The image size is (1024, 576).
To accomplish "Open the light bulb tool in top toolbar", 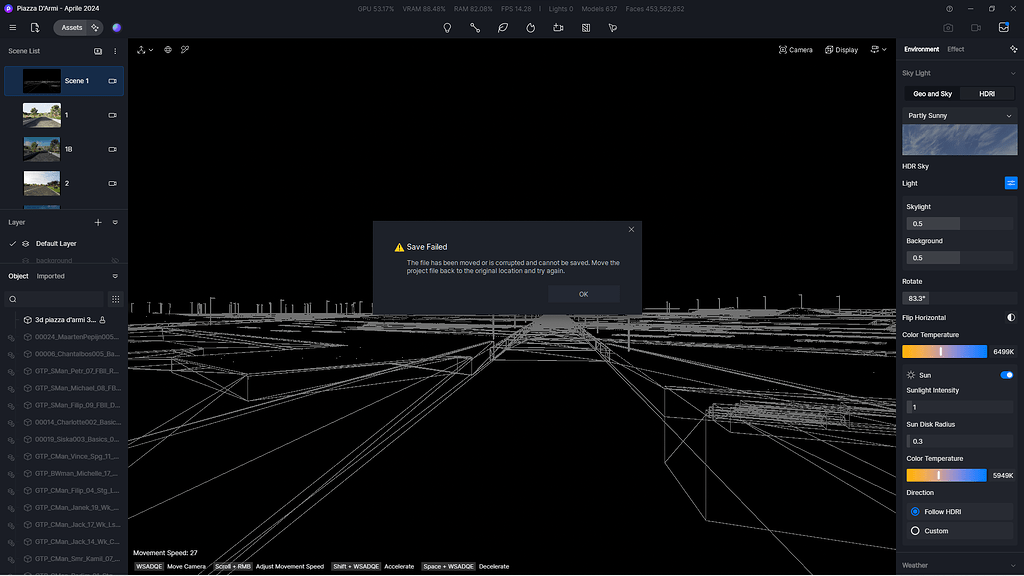I will click(447, 28).
